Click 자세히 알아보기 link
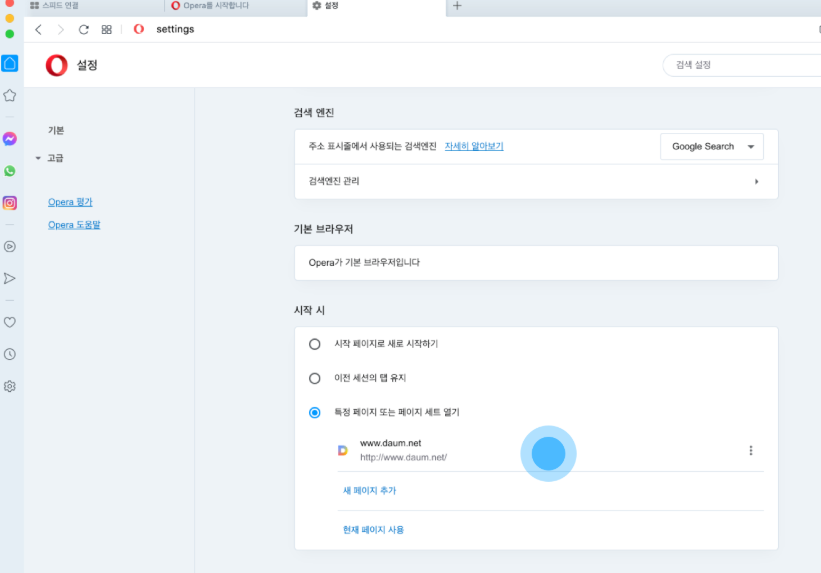821x573 pixels. point(474,146)
